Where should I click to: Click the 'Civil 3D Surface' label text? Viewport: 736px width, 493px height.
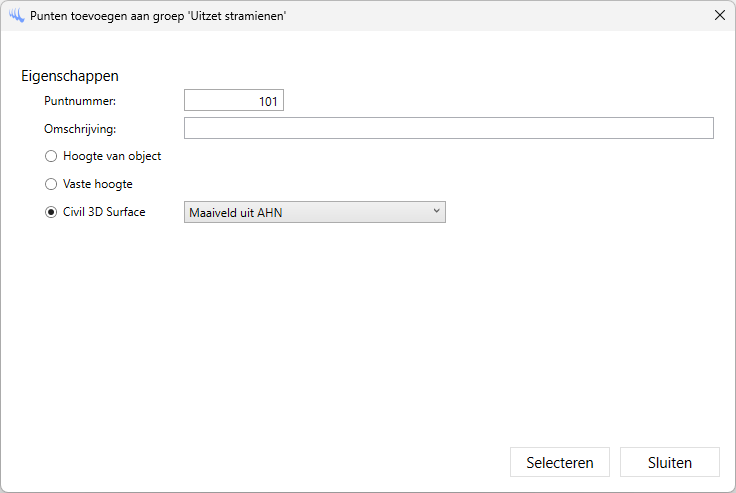point(104,212)
